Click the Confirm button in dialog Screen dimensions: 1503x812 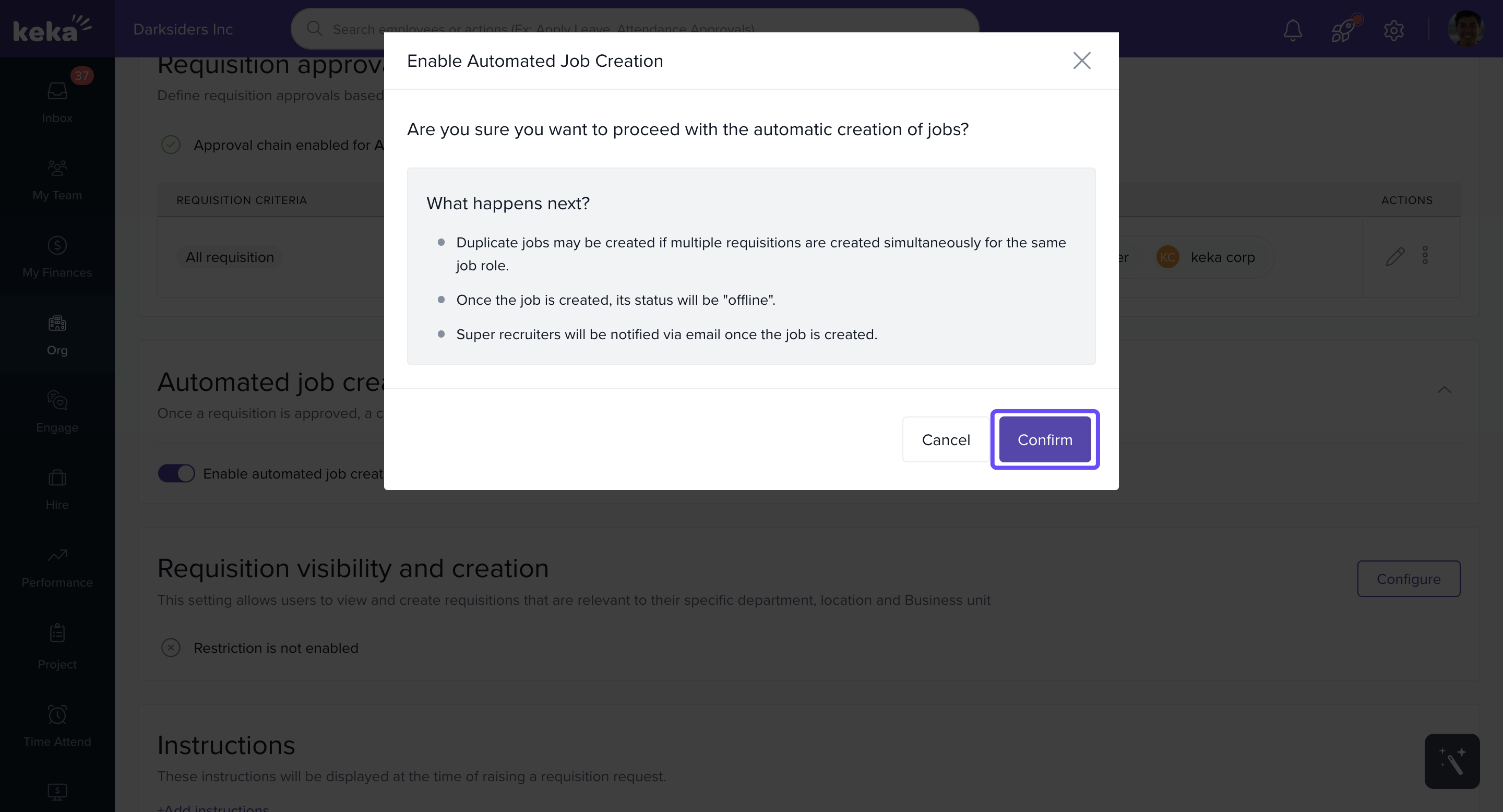click(x=1044, y=439)
